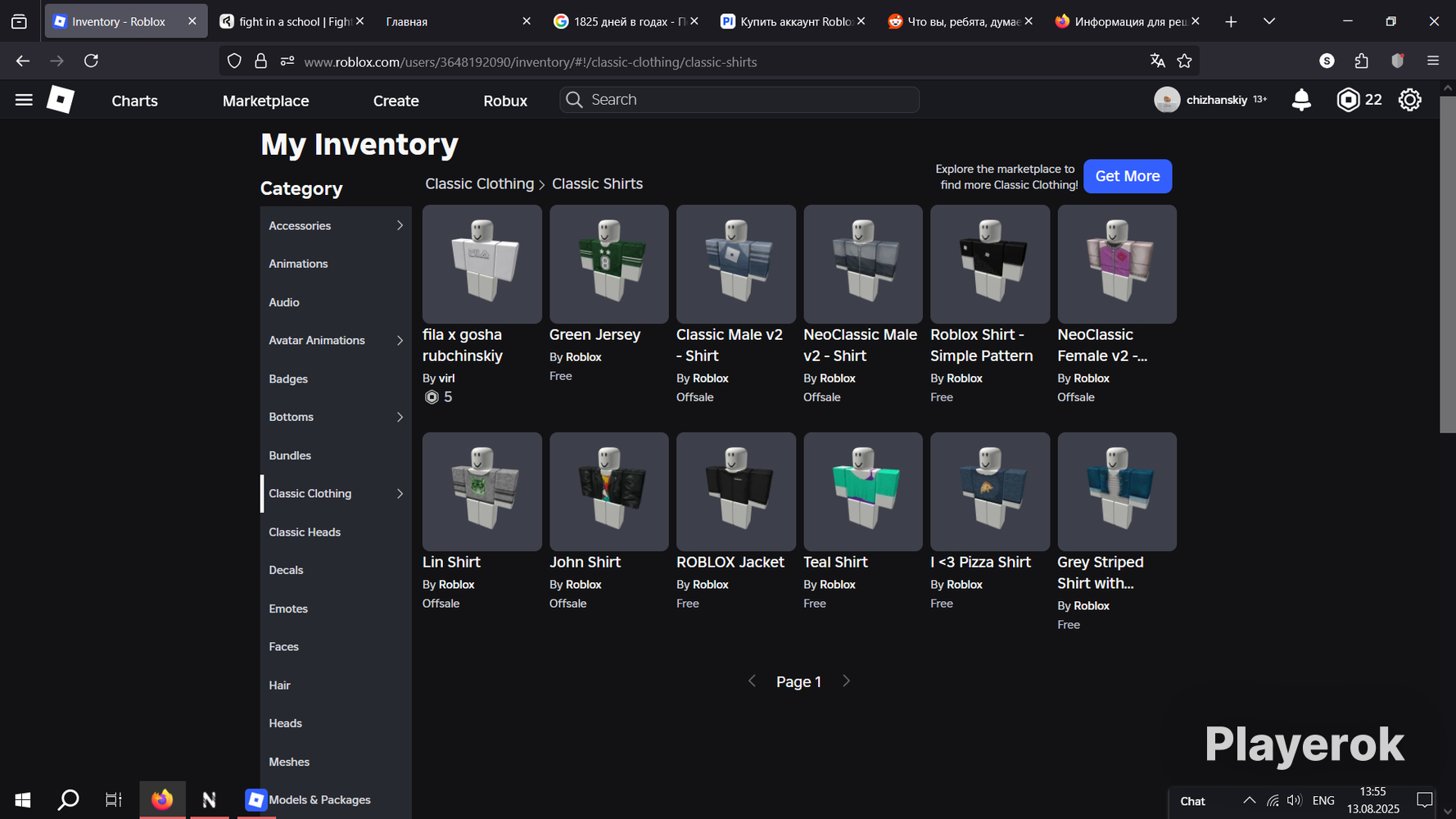This screenshot has width=1456, height=819.
Task: Open the creator link 'virl'
Action: [446, 378]
